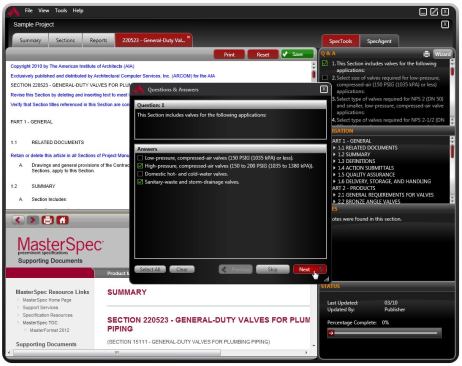
Task: Click the 'Section includes:' paragraph text
Action: click(49, 199)
